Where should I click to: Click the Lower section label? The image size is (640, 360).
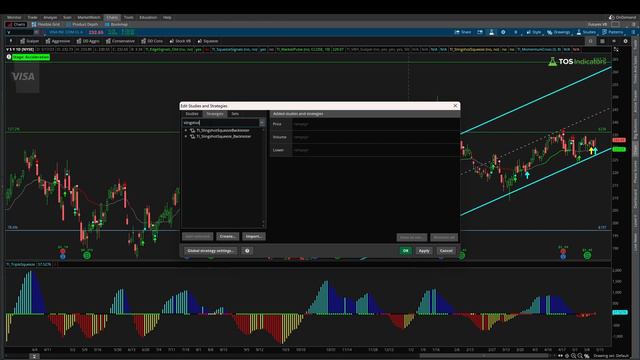coord(278,150)
